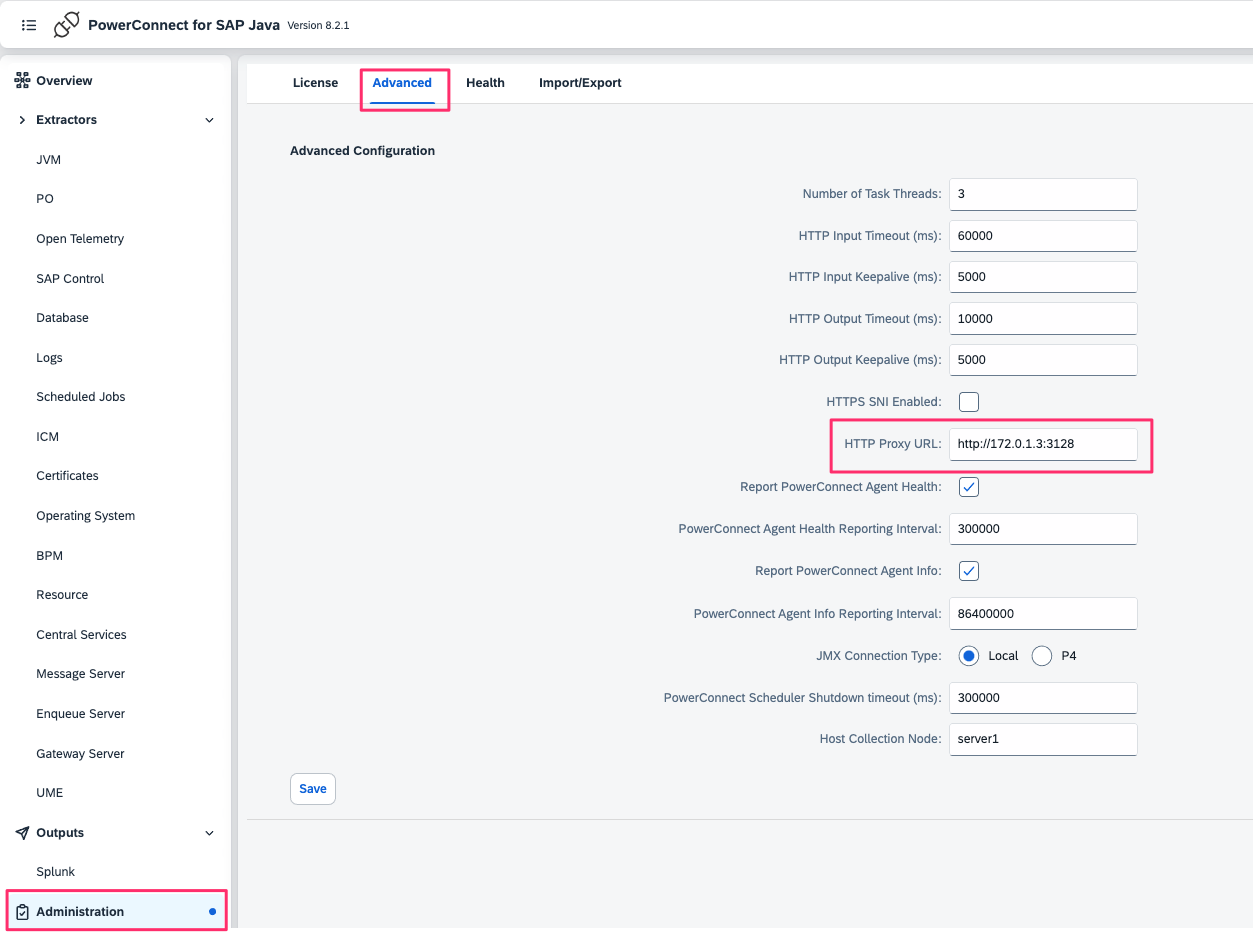Select the License tab
The image size is (1253, 932).
(315, 83)
